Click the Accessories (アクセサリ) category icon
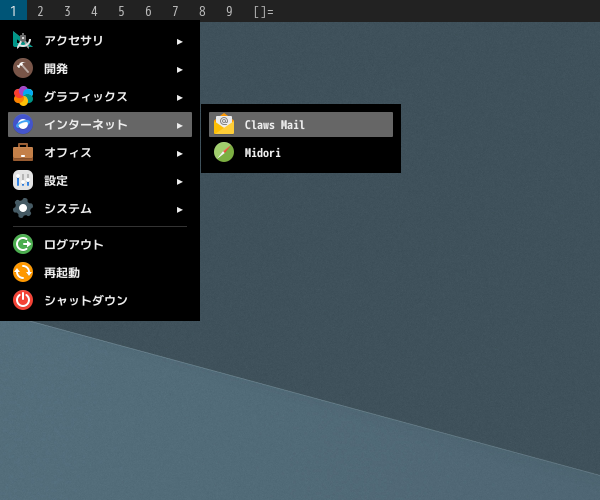Screen dimensions: 600x500 [x=23, y=40]
